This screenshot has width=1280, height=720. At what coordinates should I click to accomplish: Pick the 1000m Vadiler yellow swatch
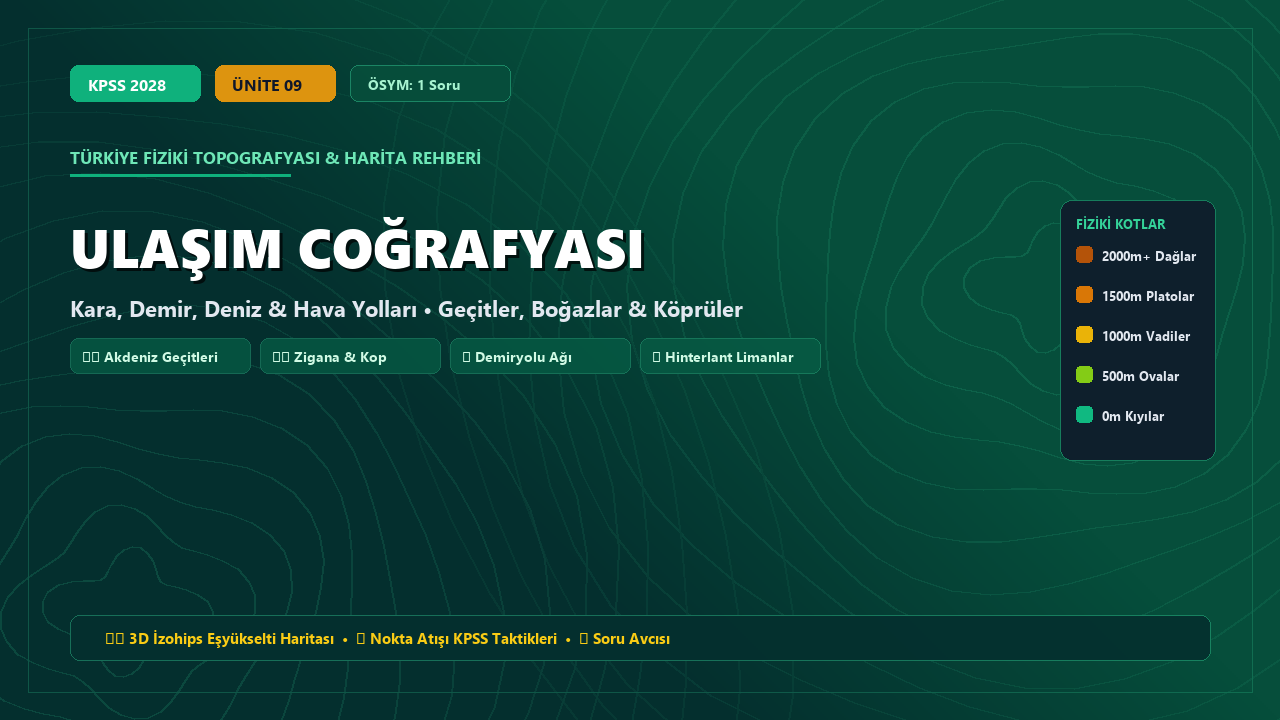pyautogui.click(x=1084, y=335)
